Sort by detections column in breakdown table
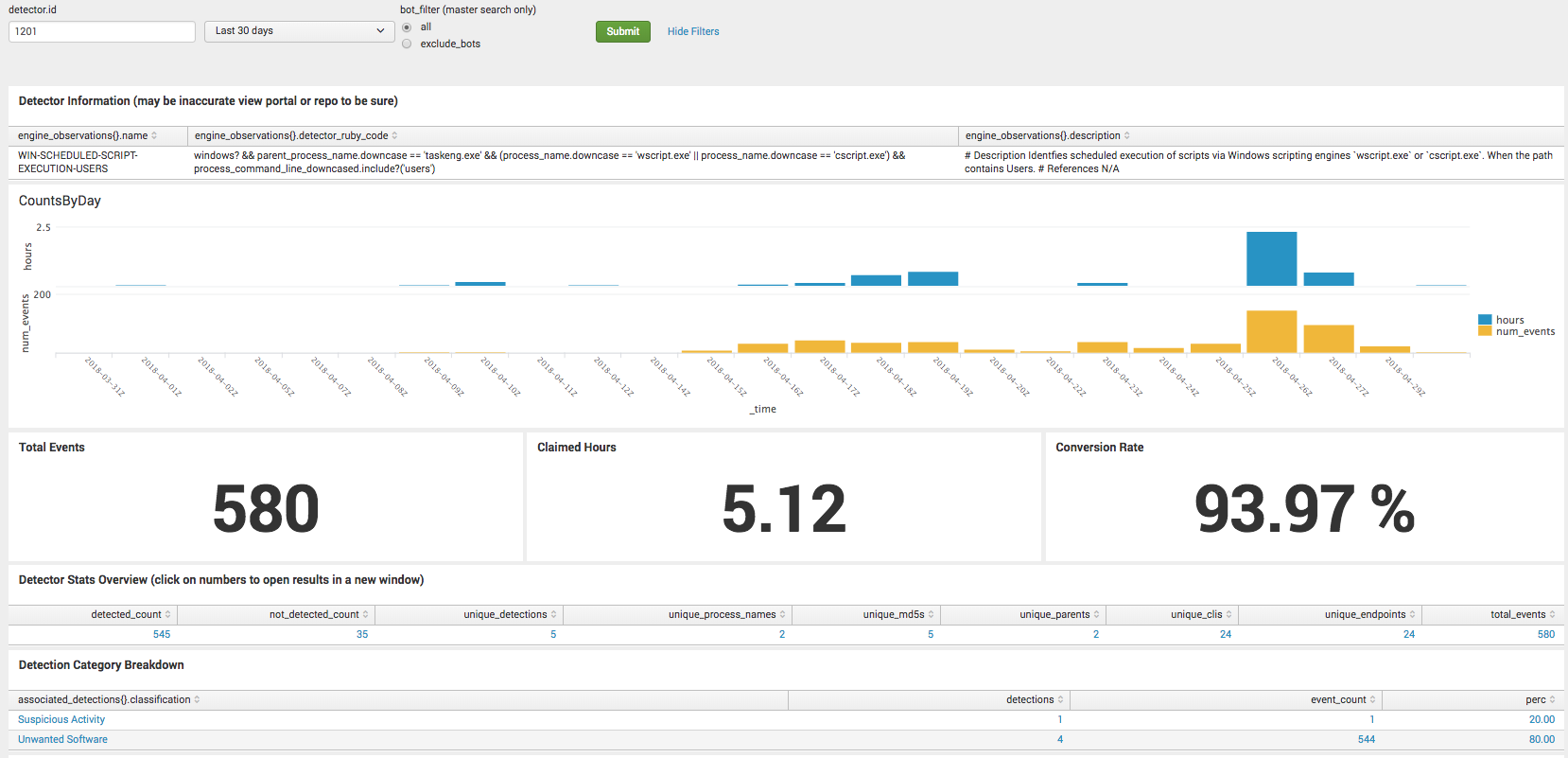 (x=1060, y=700)
